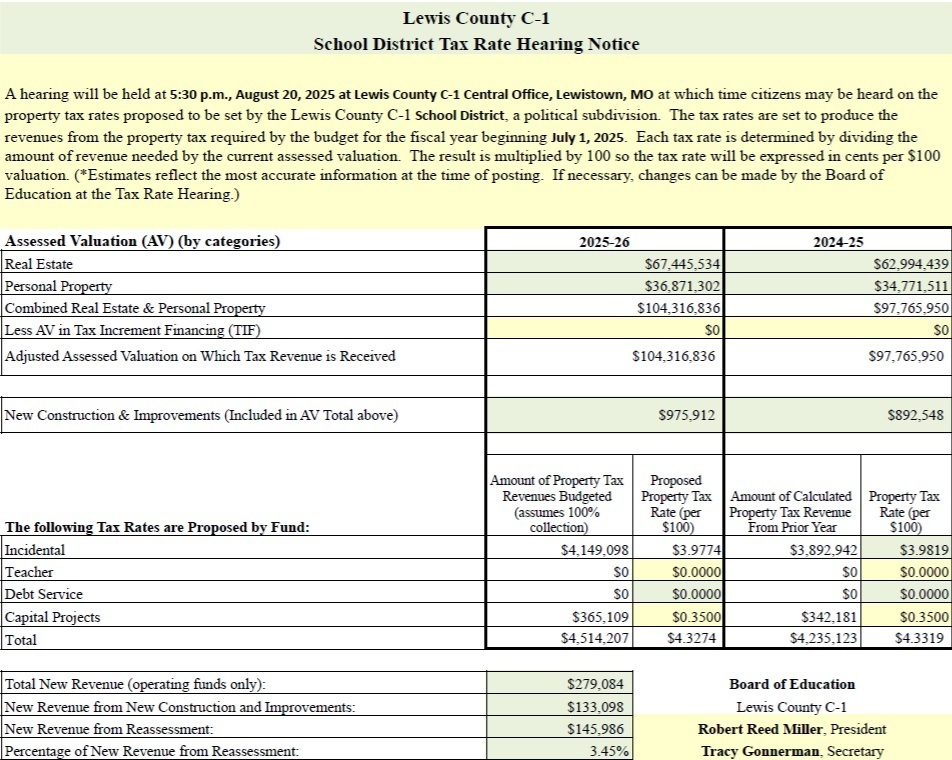This screenshot has width=952, height=760.
Task: Select reassessment revenue value $145,986
Action: 596,729
